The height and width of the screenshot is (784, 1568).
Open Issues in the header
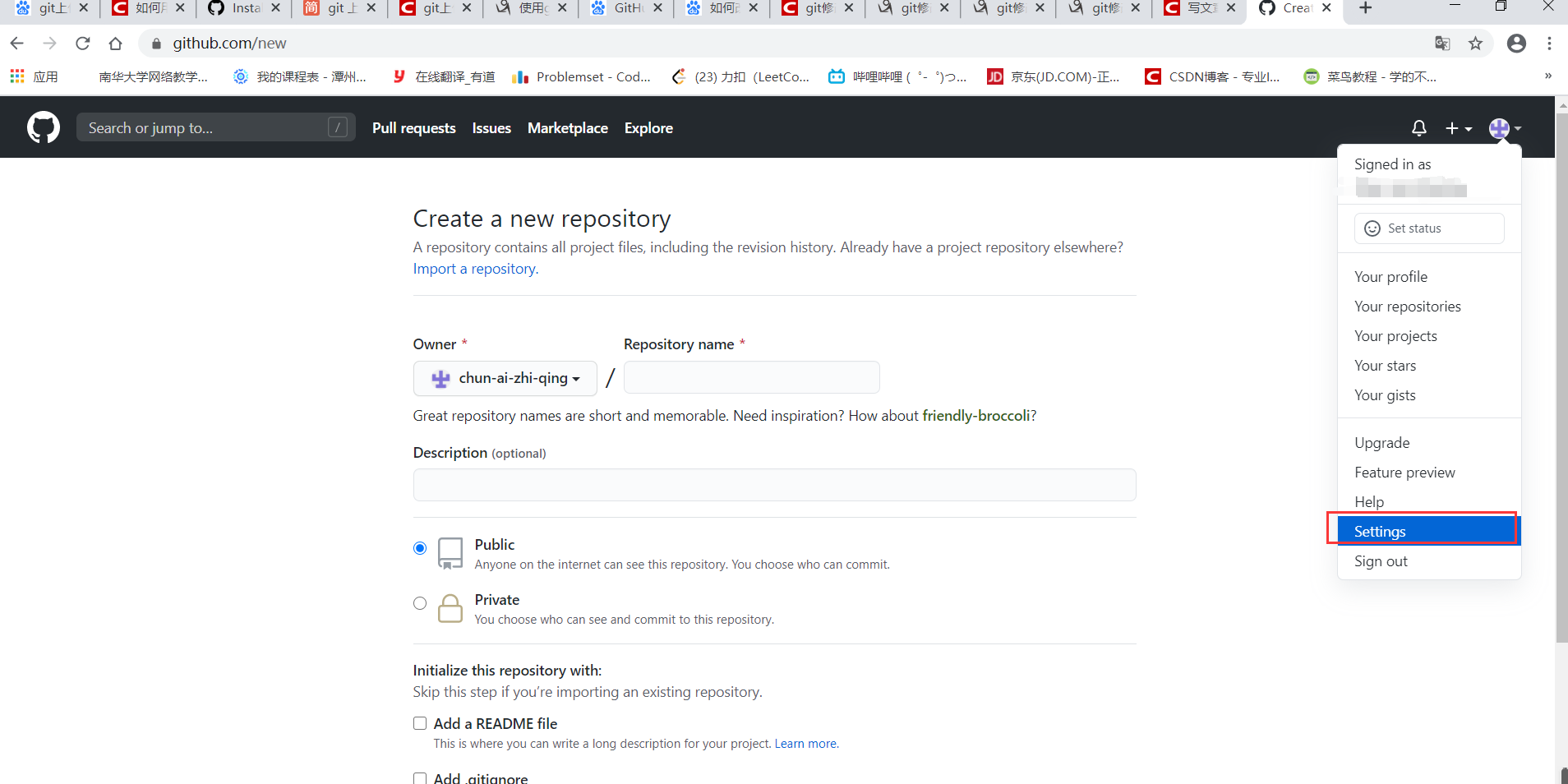pos(491,128)
